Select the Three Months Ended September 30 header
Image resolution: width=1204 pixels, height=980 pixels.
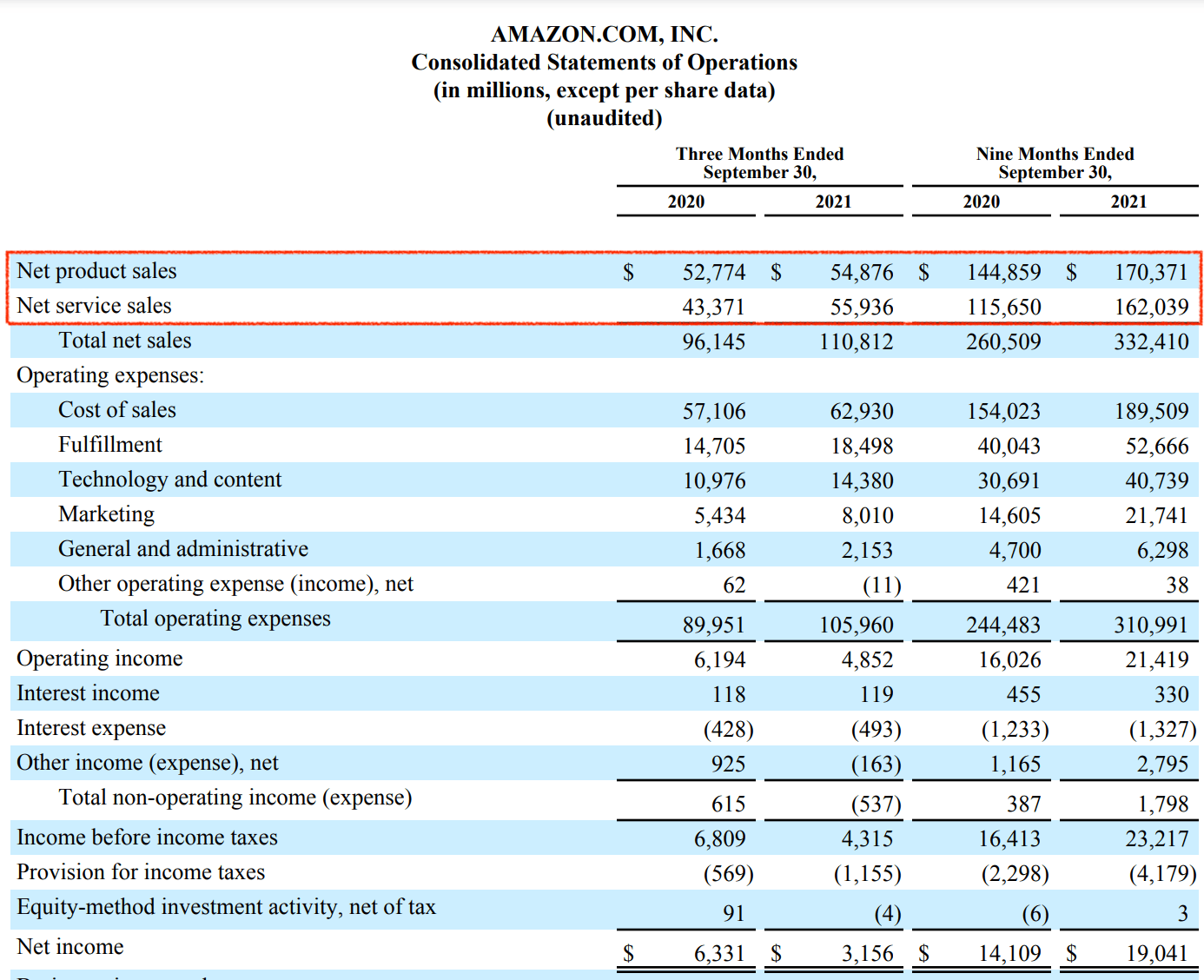(759, 163)
